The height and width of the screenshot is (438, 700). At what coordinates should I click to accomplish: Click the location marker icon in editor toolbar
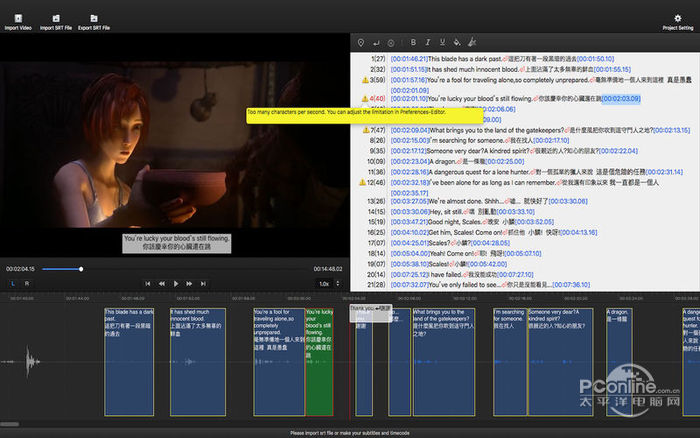coord(360,42)
